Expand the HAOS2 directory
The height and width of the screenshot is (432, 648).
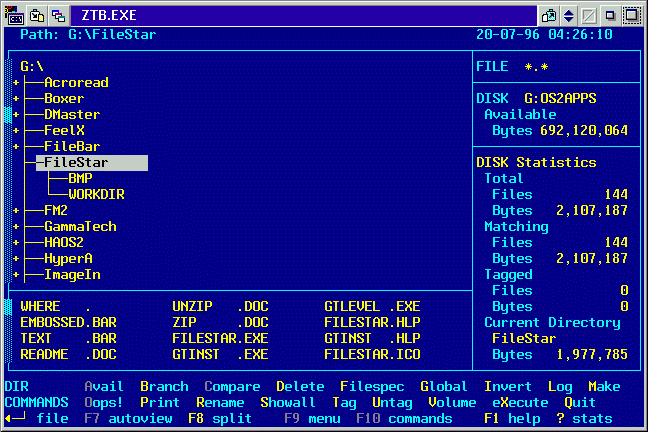pyautogui.click(x=16, y=242)
